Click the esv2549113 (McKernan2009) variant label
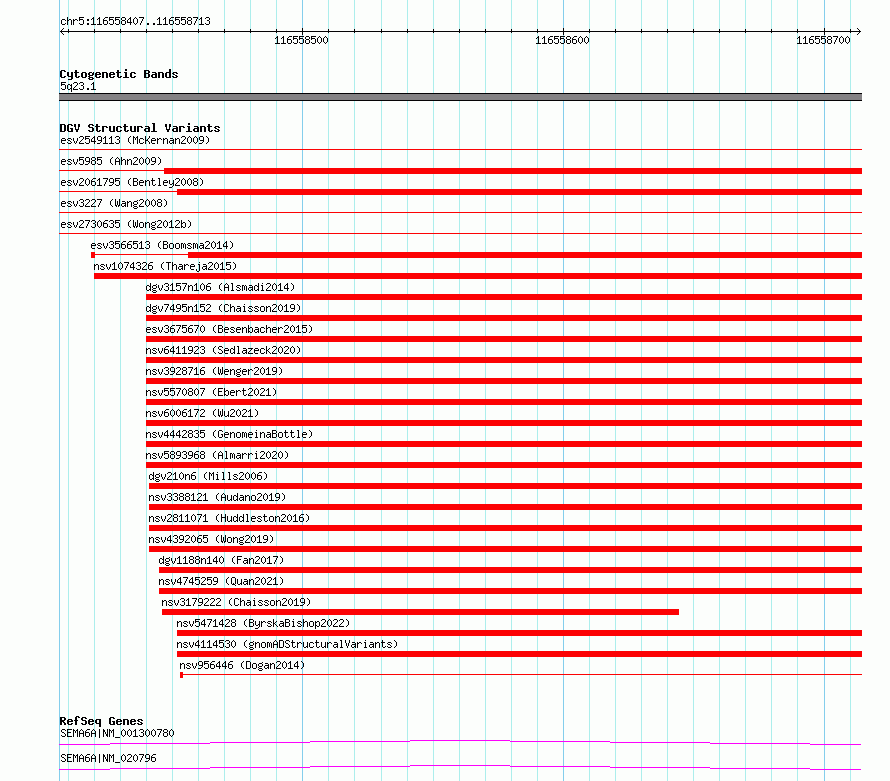The height and width of the screenshot is (781, 890). point(135,140)
